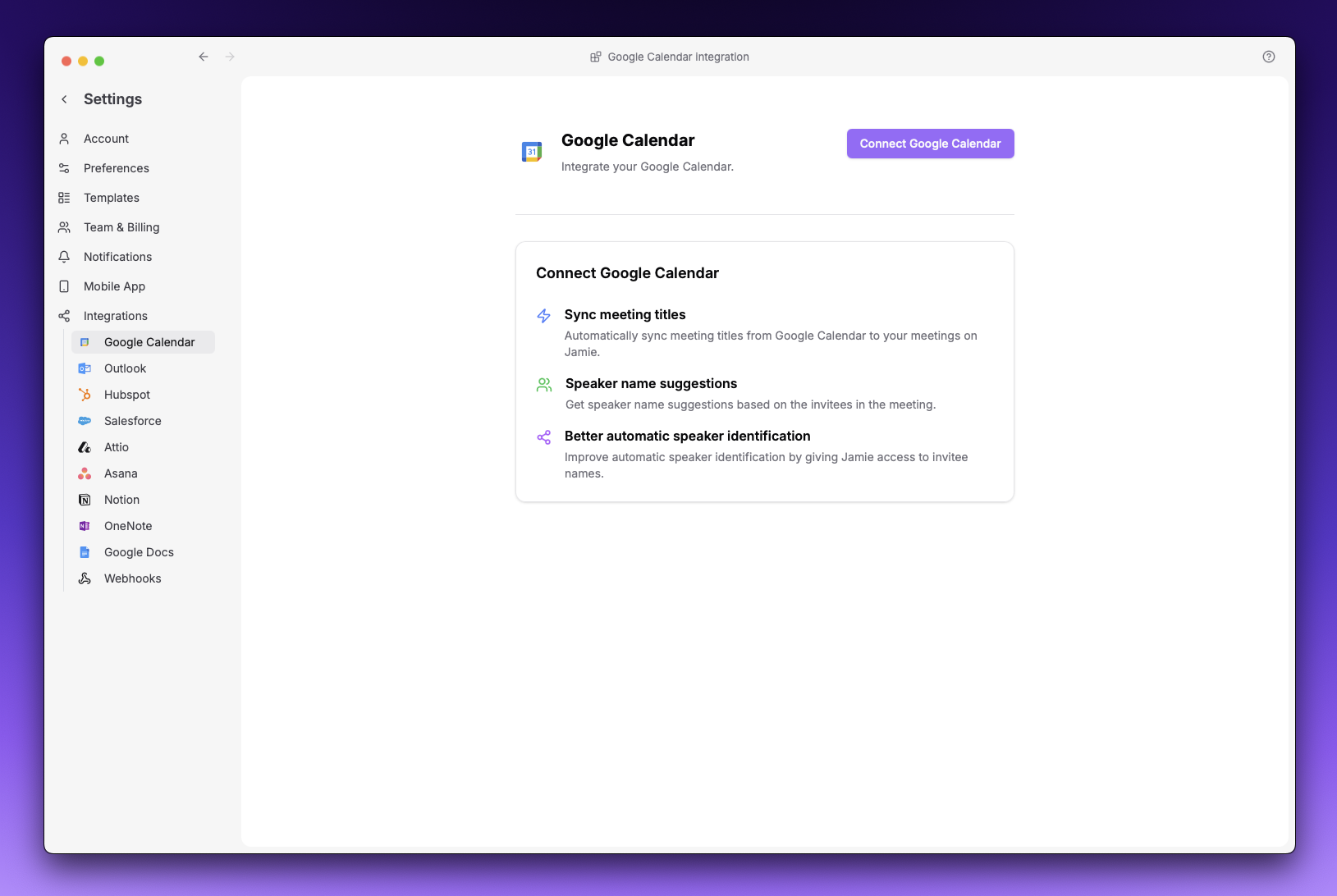Go to Preferences in the sidebar
The width and height of the screenshot is (1337, 896).
click(115, 168)
